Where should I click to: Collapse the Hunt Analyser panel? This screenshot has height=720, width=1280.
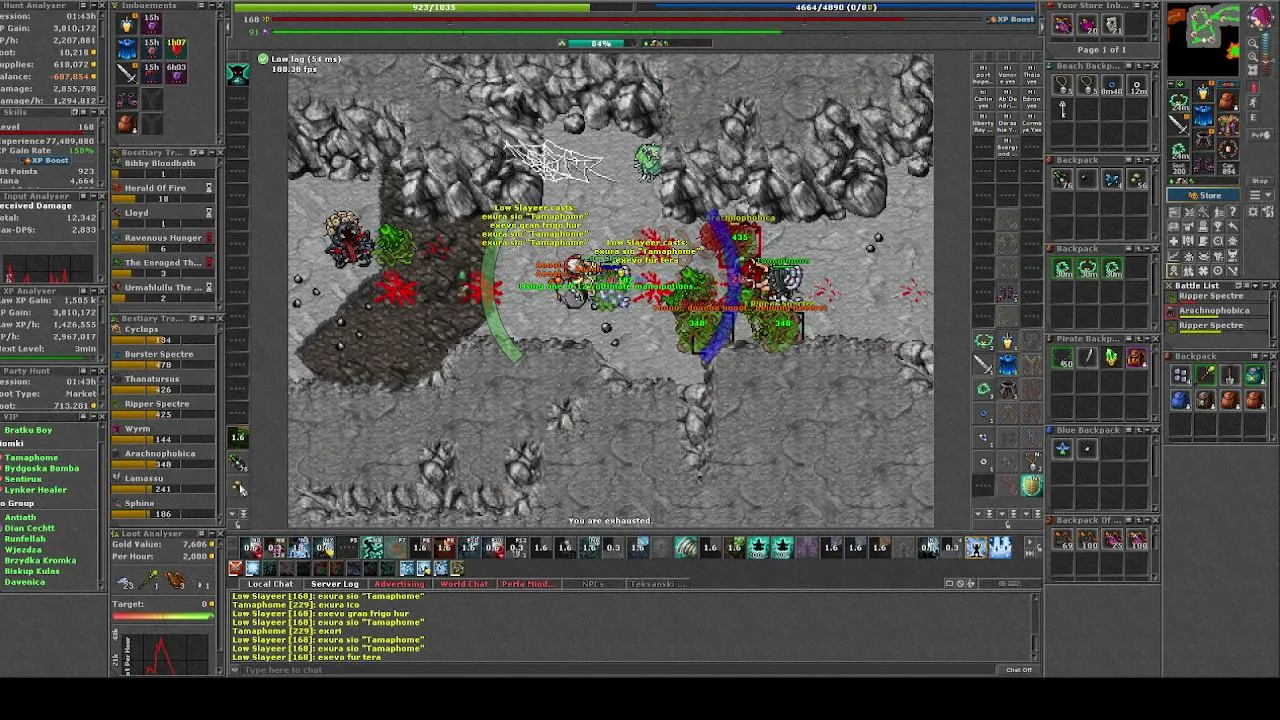(x=93, y=5)
